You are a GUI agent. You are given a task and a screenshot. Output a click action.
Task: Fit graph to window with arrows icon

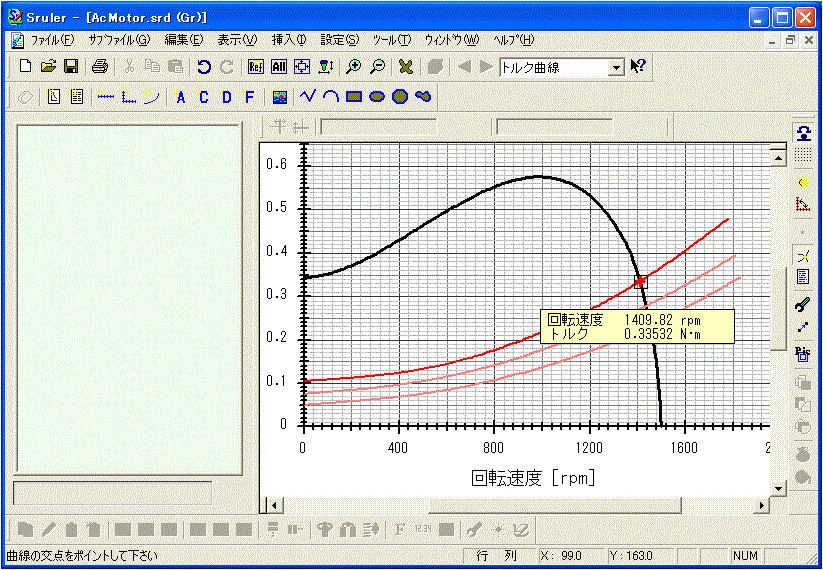point(302,67)
